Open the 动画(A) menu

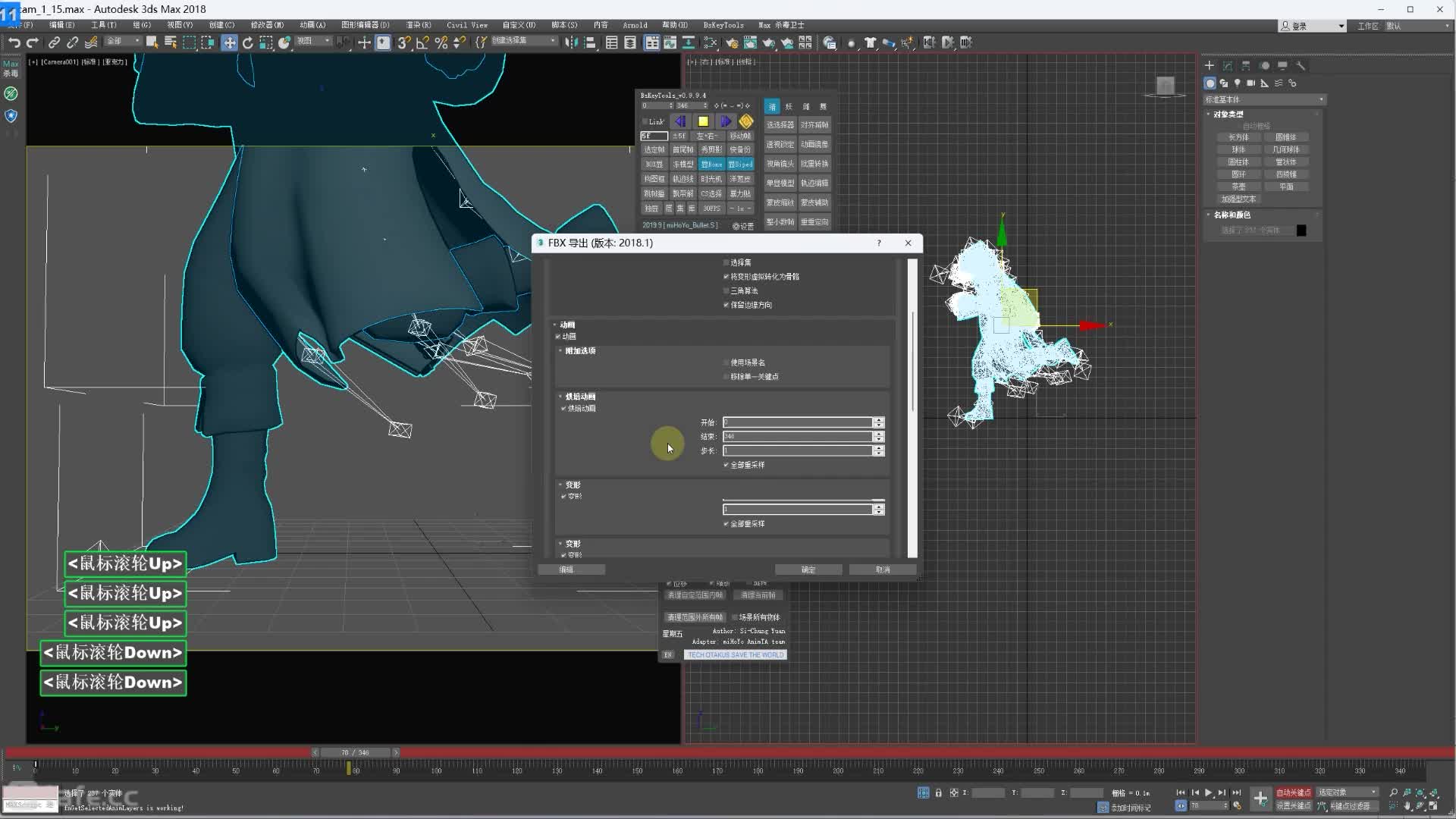pos(312,25)
